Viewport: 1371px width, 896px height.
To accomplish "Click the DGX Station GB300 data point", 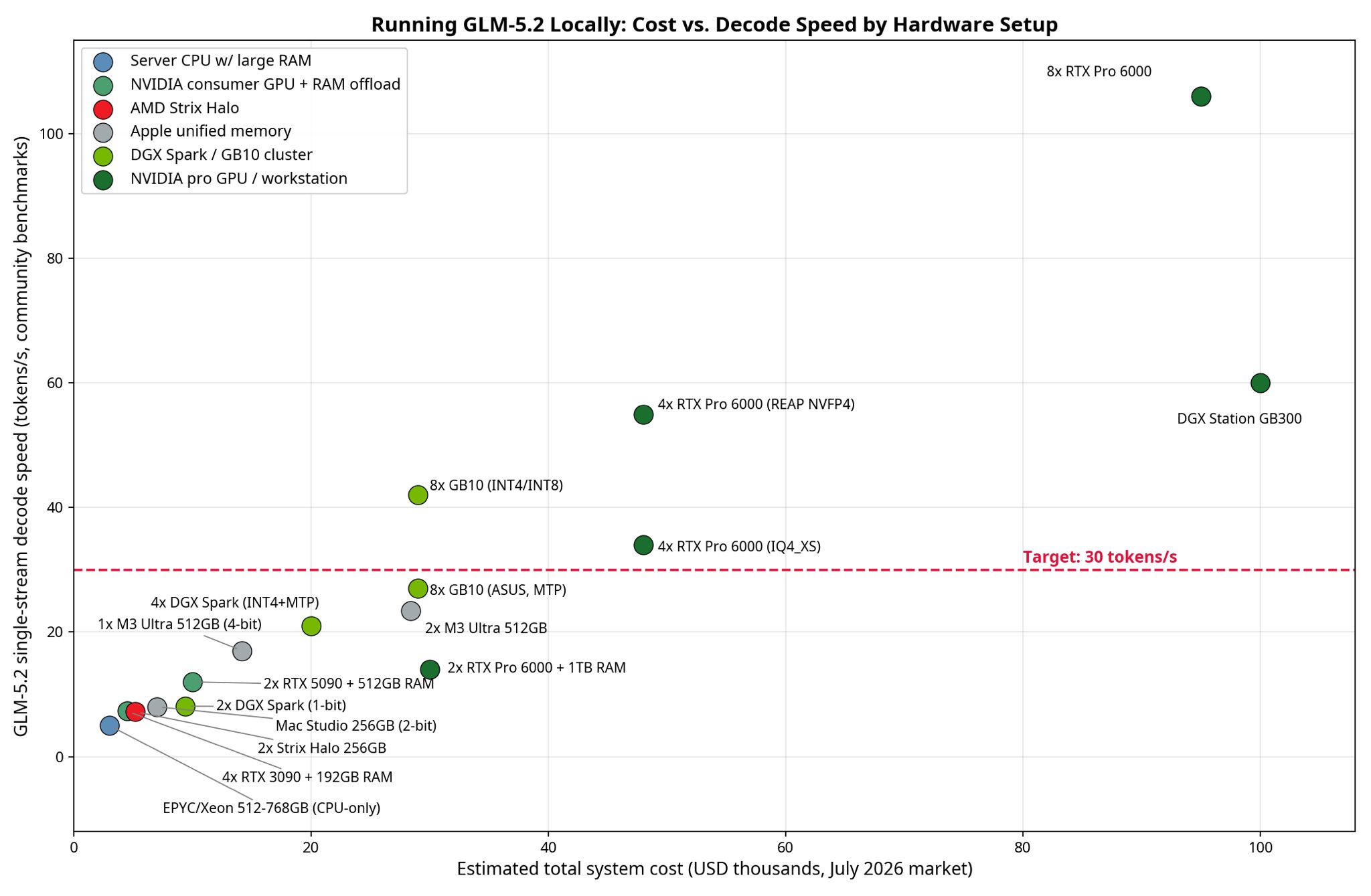I will (x=1260, y=383).
